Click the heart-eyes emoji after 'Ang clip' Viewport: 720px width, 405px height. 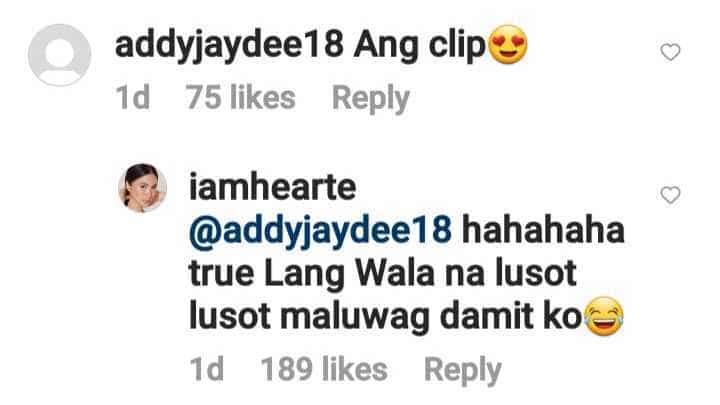[507, 44]
